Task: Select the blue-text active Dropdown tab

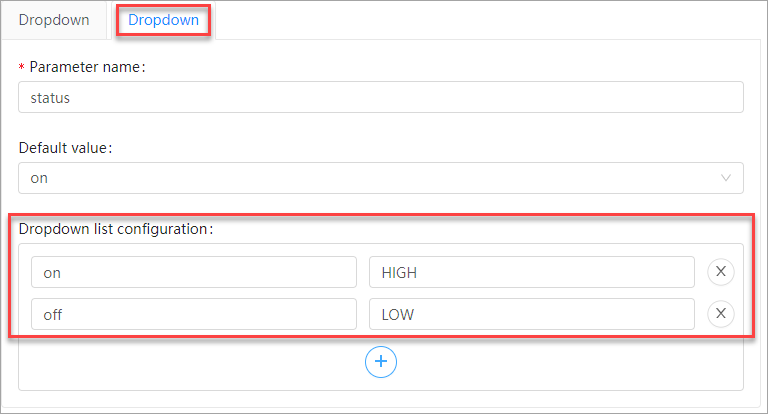Action: (163, 20)
